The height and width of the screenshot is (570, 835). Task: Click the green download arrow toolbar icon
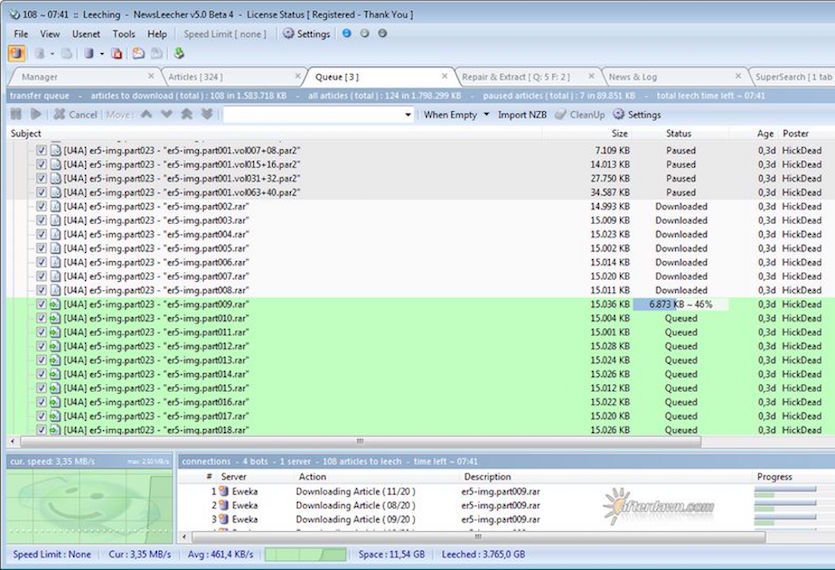coord(179,53)
